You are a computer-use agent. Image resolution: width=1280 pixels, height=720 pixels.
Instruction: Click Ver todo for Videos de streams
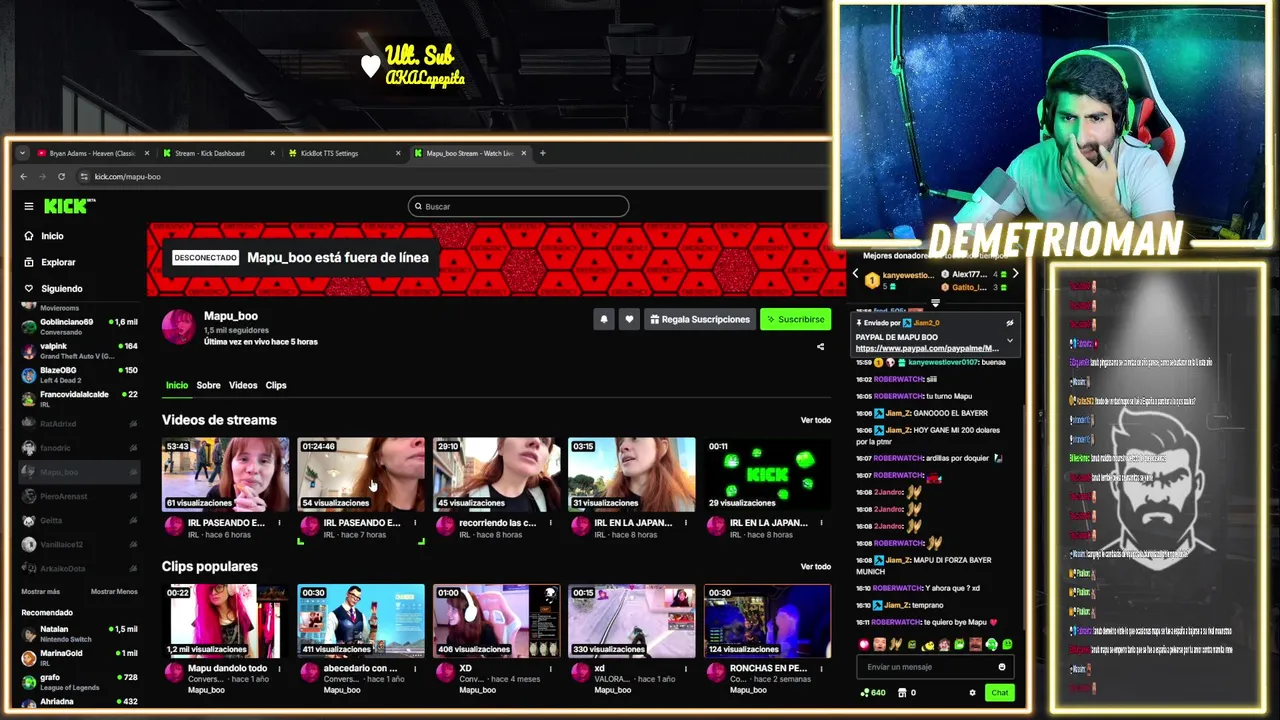coord(815,420)
